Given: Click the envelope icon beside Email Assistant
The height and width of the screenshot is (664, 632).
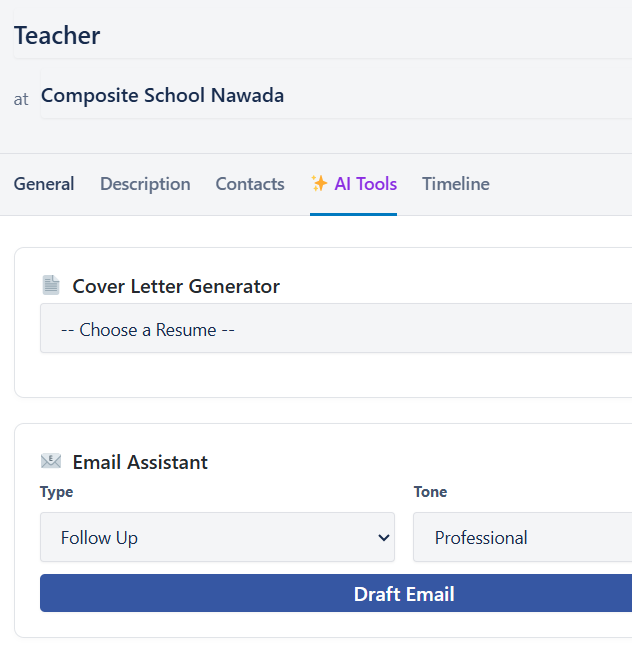Looking at the screenshot, I should [51, 462].
